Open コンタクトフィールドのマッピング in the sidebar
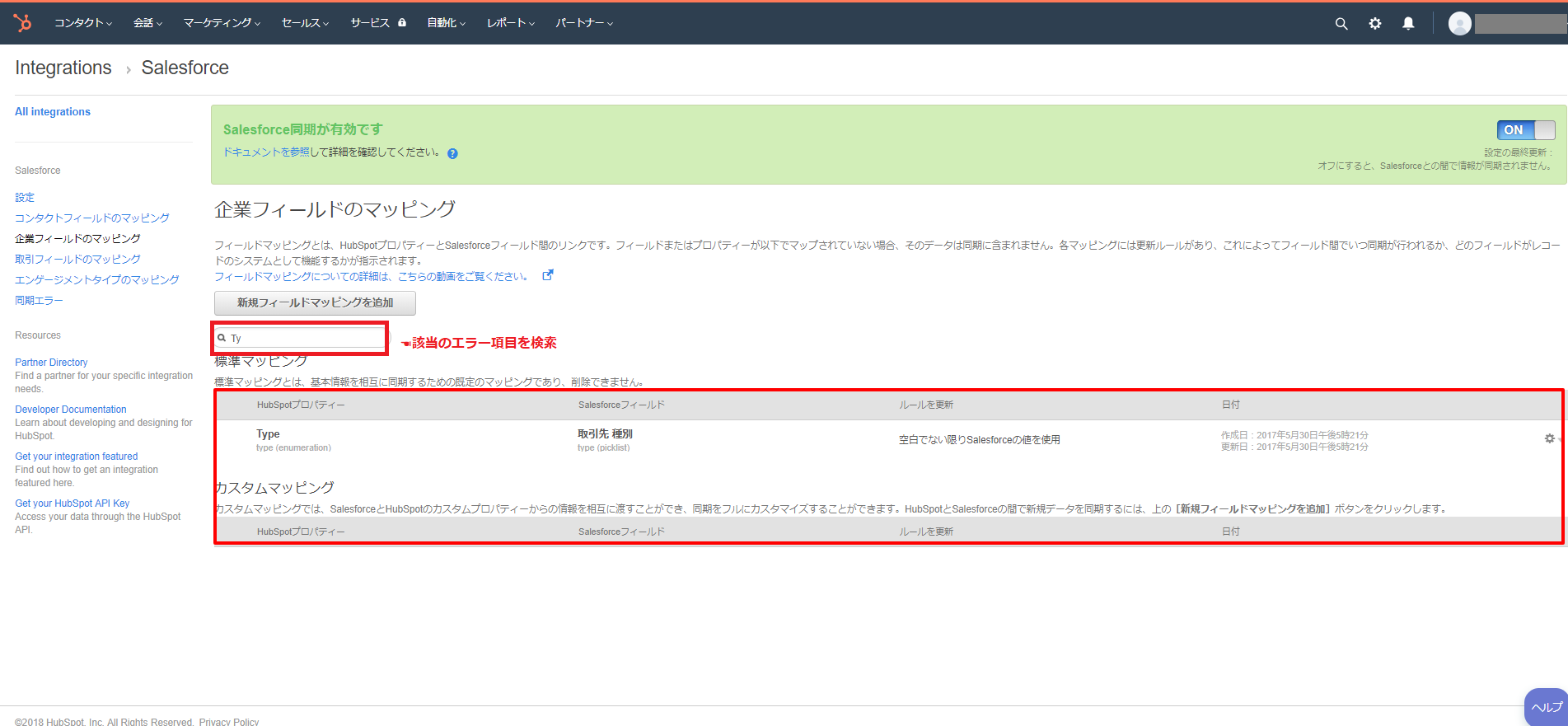This screenshot has height=726, width=1568. [92, 218]
